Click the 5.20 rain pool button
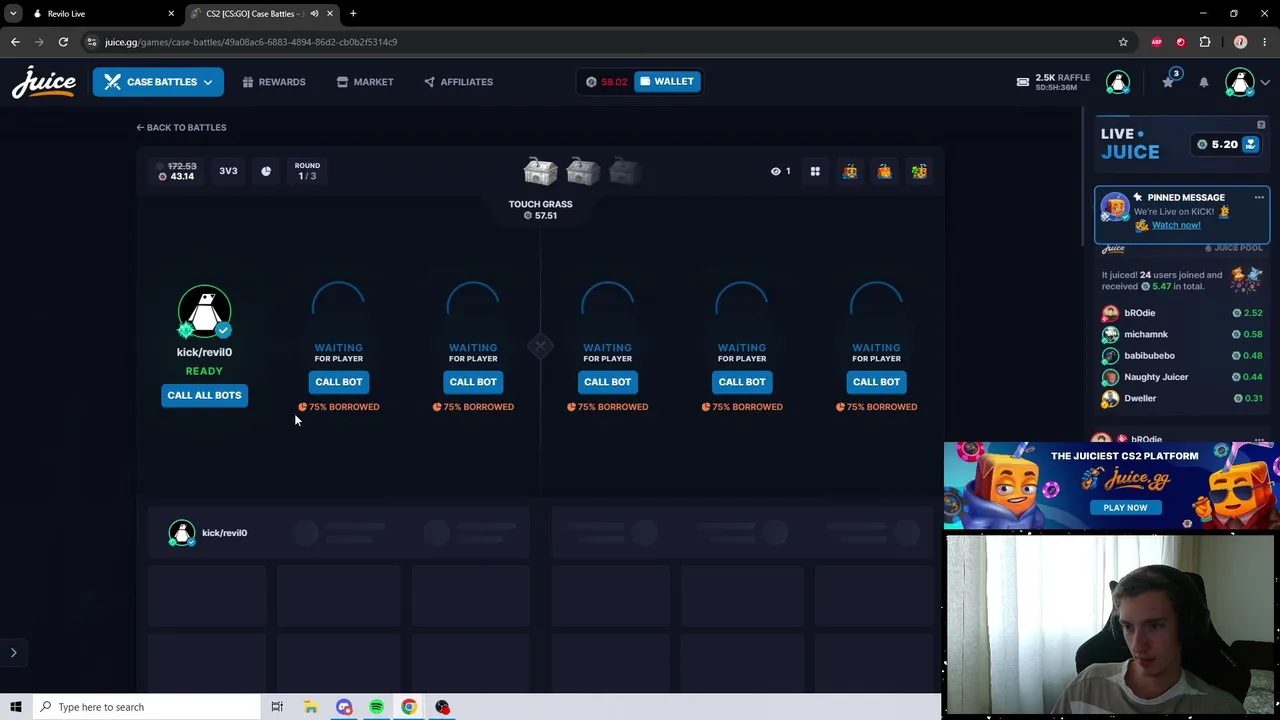The height and width of the screenshot is (720, 1280). (x=1229, y=144)
